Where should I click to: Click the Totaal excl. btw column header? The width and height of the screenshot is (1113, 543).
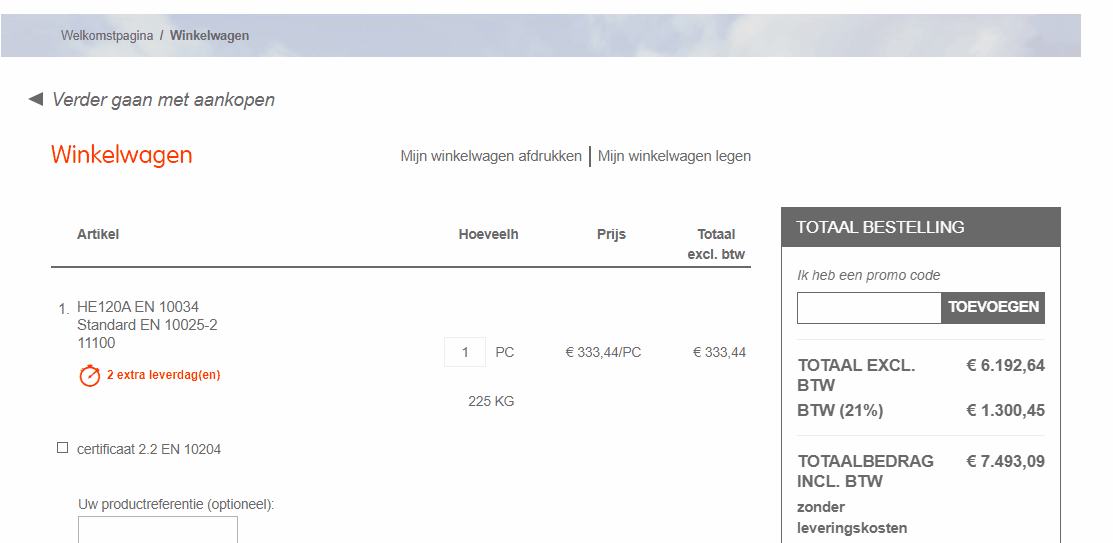[x=716, y=244]
